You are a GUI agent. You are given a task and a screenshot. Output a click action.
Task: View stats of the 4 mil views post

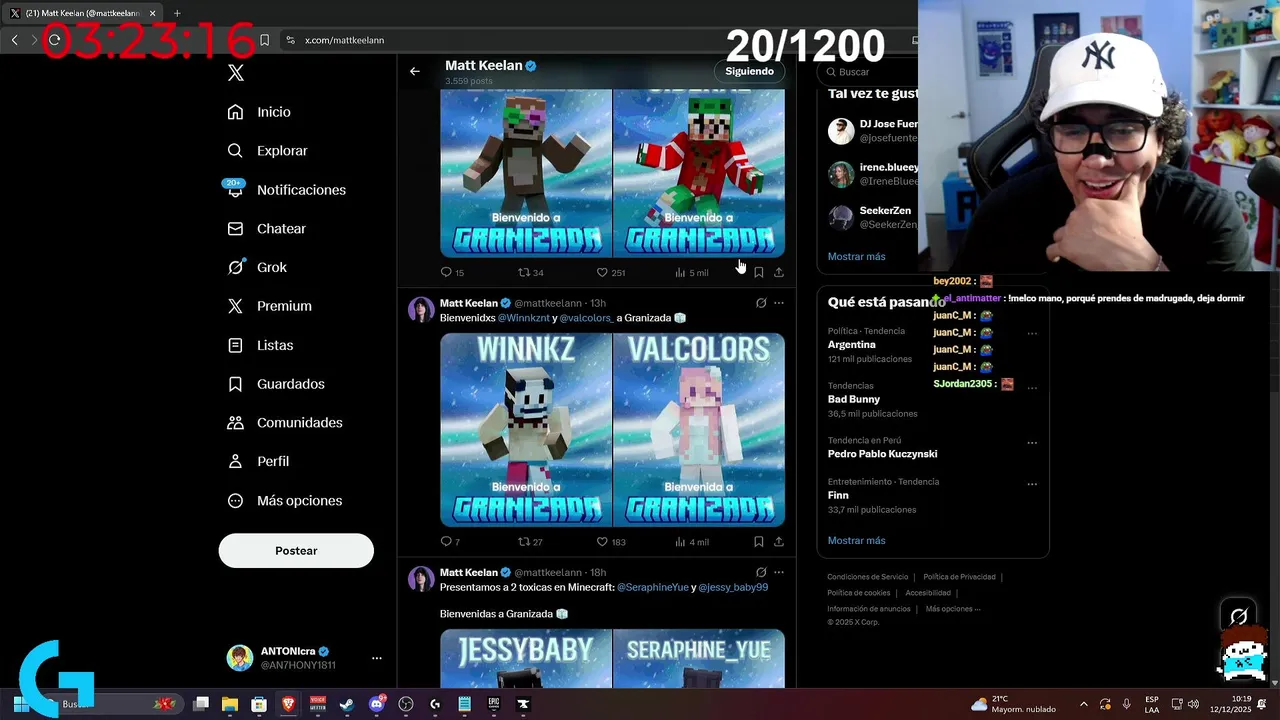[x=692, y=542]
